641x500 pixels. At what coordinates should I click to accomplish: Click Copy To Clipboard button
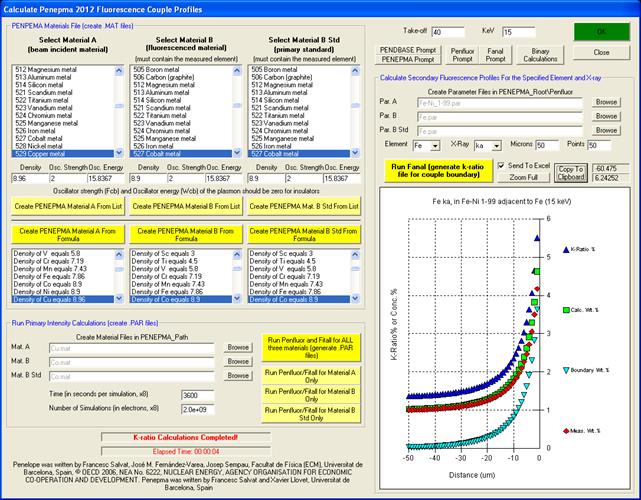[571, 173]
